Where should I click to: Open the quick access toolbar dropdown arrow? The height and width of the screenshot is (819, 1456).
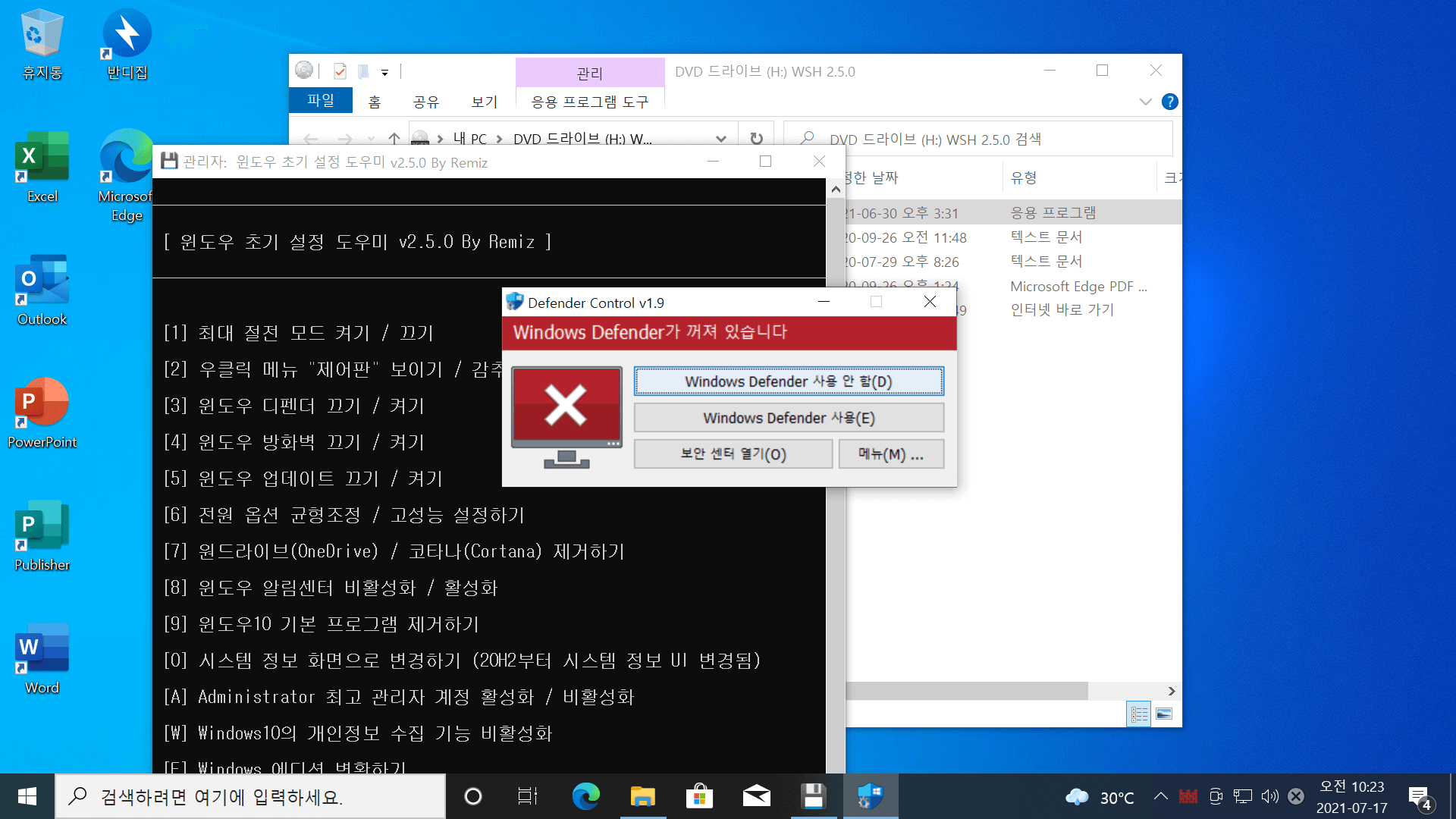point(384,73)
